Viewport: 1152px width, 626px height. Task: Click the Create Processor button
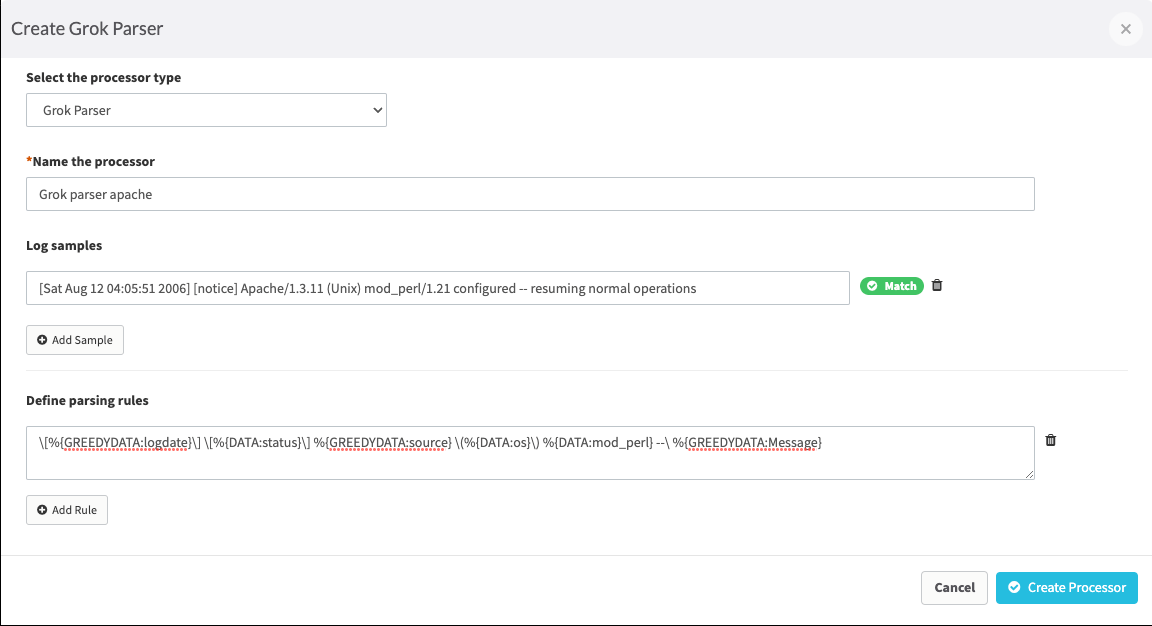(1066, 587)
